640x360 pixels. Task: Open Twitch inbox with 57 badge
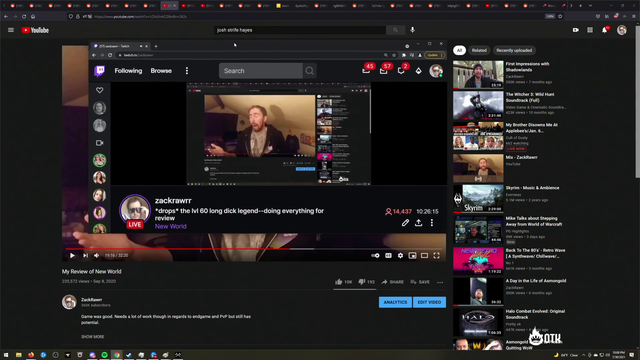[384, 71]
